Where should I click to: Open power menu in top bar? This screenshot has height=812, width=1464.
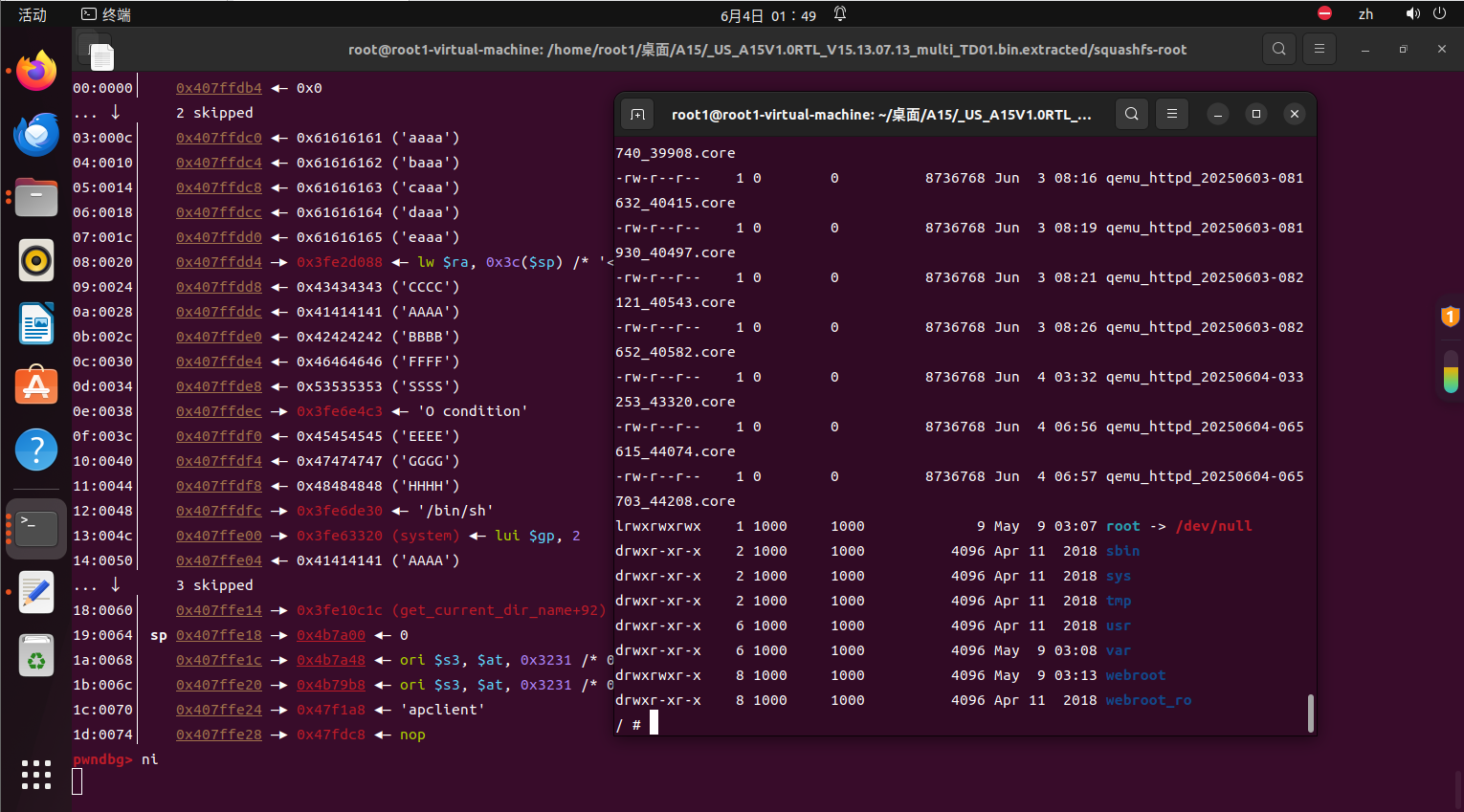click(x=1439, y=13)
